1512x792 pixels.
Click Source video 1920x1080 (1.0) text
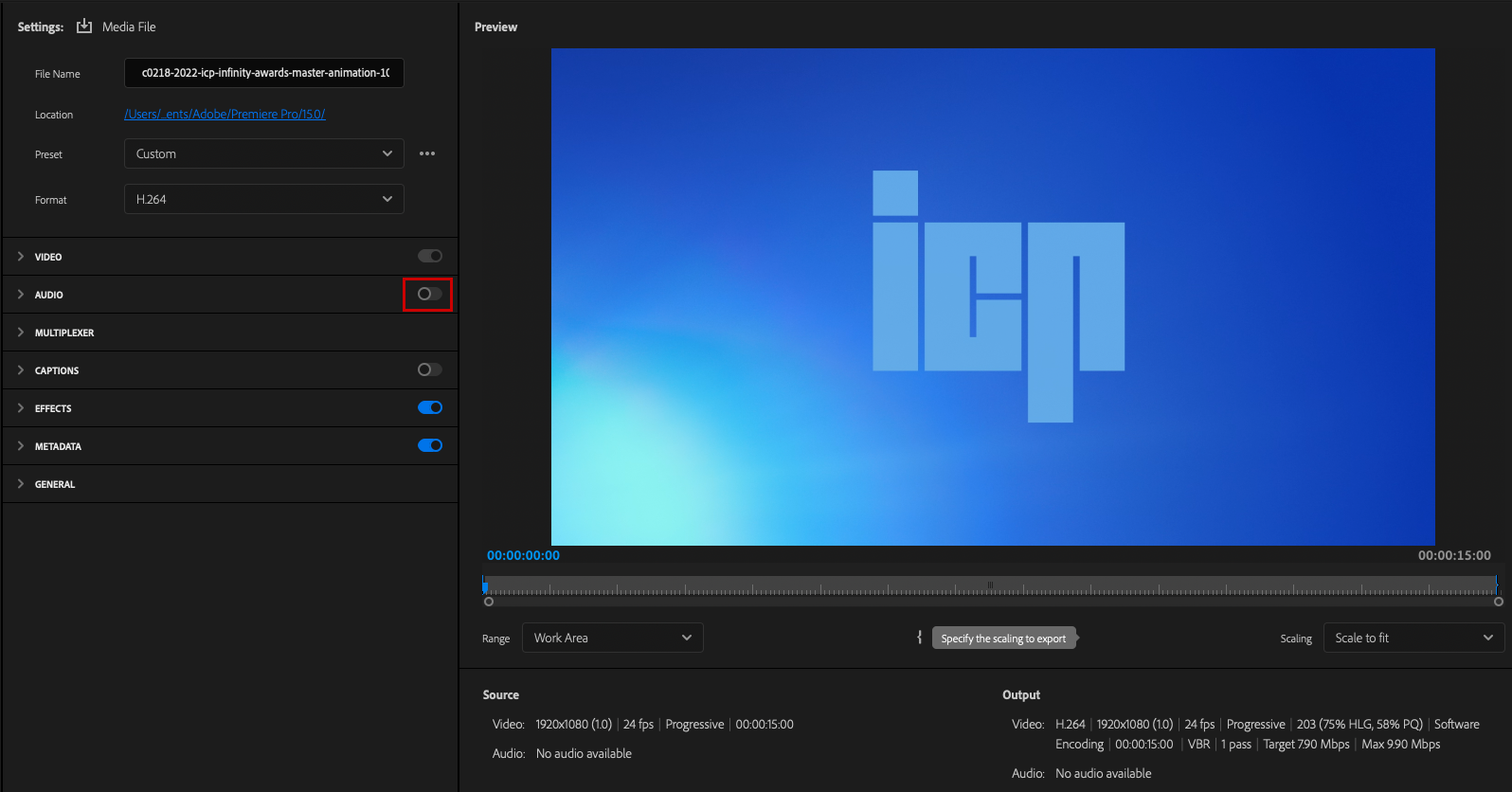click(573, 724)
